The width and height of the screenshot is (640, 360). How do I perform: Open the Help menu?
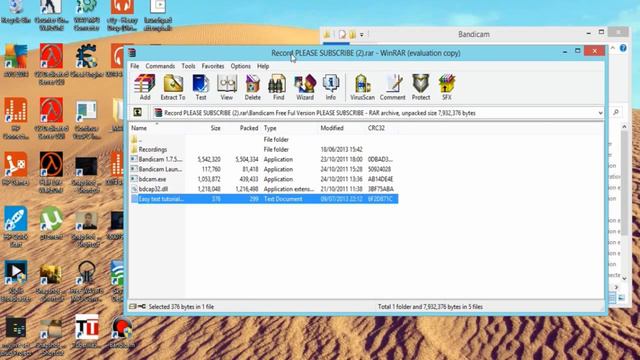[263, 66]
